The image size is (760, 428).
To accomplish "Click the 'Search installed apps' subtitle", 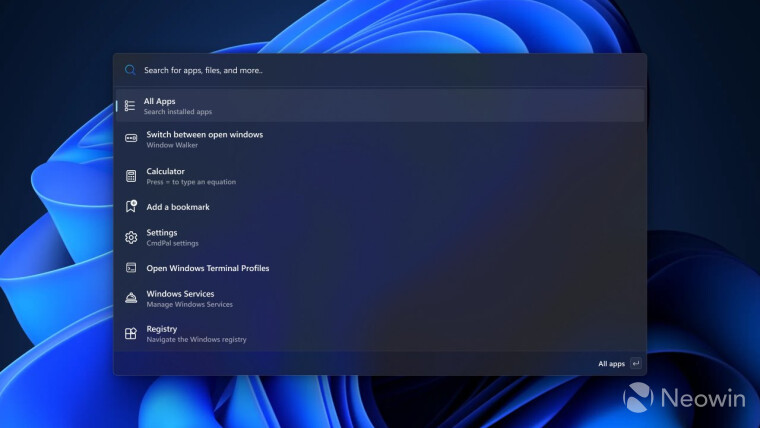I will (177, 112).
